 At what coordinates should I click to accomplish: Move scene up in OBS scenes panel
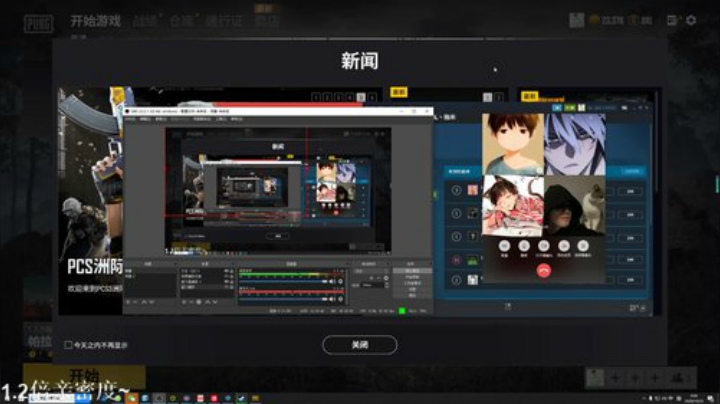[x=144, y=302]
